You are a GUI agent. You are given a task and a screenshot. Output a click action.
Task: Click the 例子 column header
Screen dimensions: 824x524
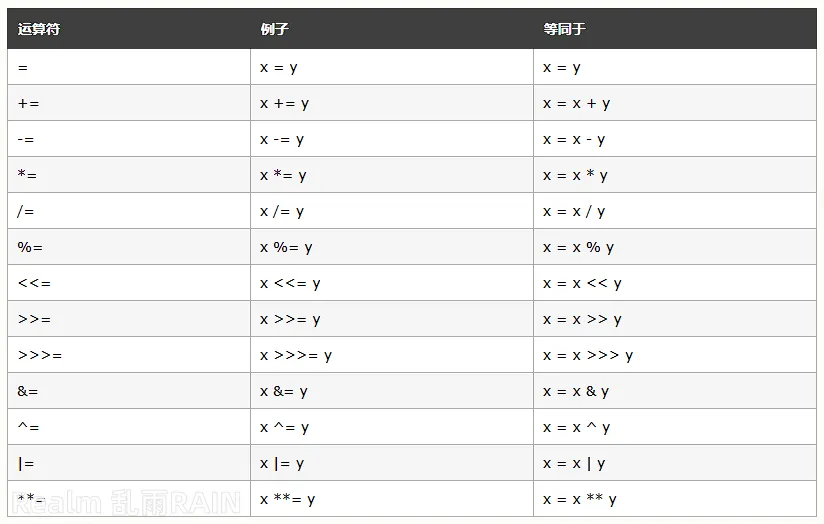coord(274,29)
